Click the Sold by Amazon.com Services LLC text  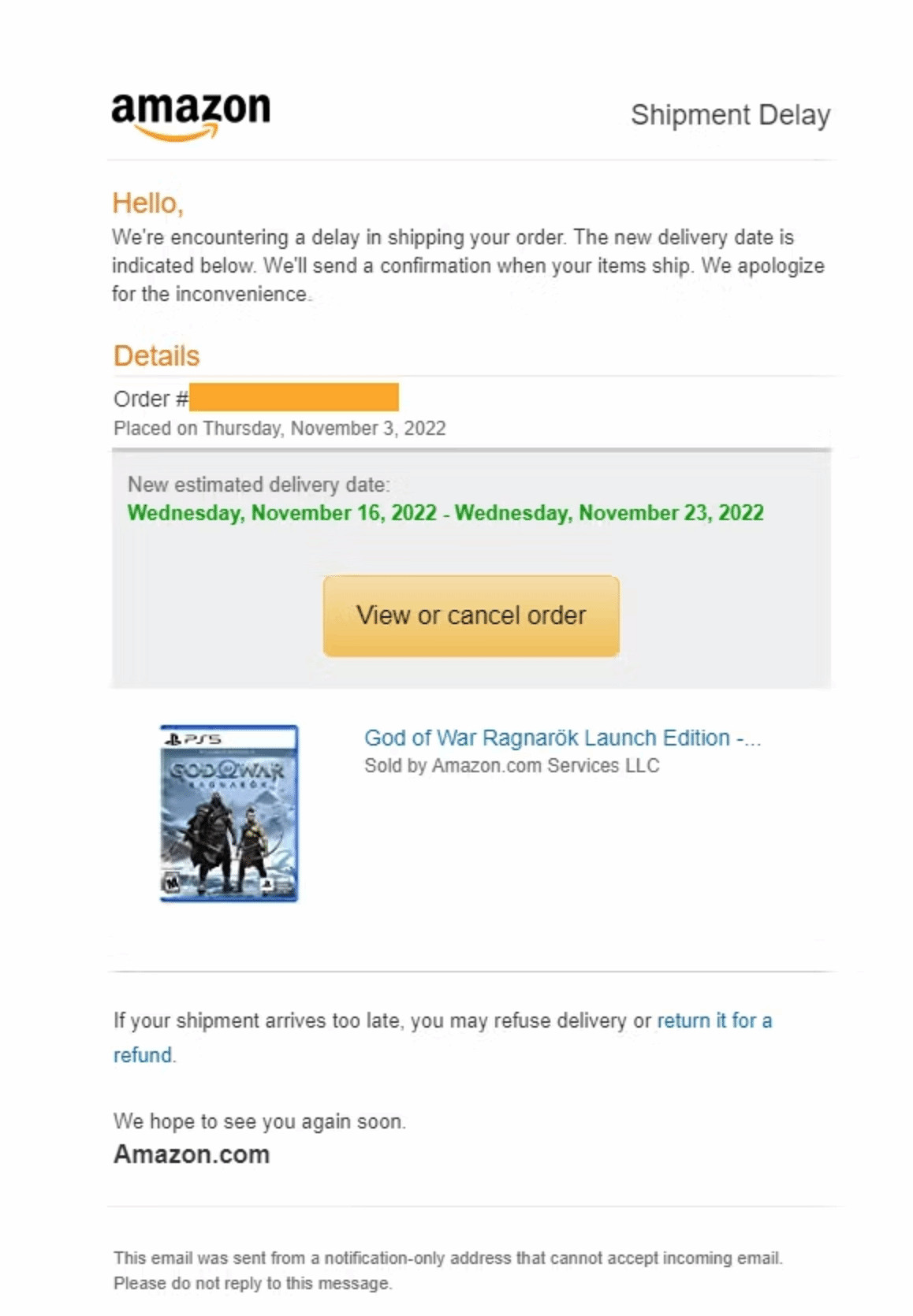pos(511,765)
